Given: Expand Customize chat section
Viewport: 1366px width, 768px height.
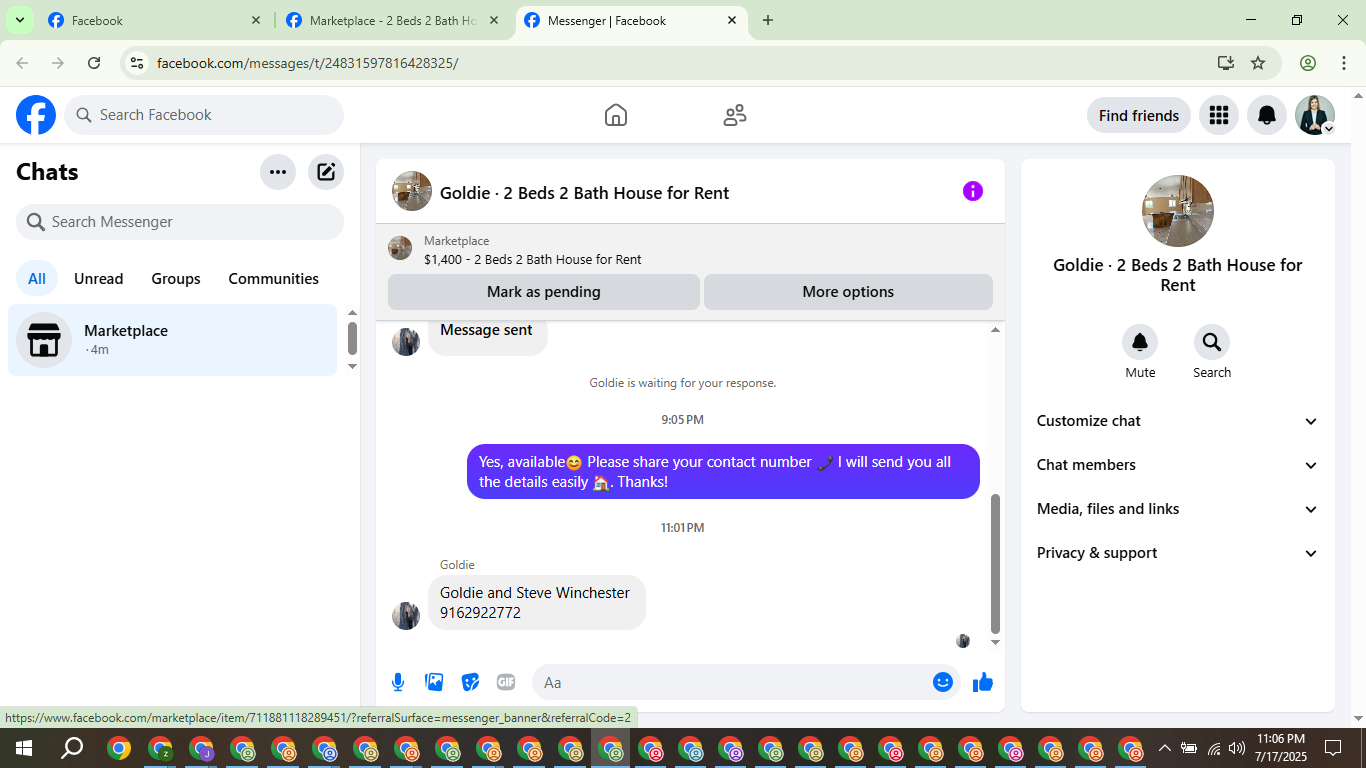Looking at the screenshot, I should (1178, 421).
